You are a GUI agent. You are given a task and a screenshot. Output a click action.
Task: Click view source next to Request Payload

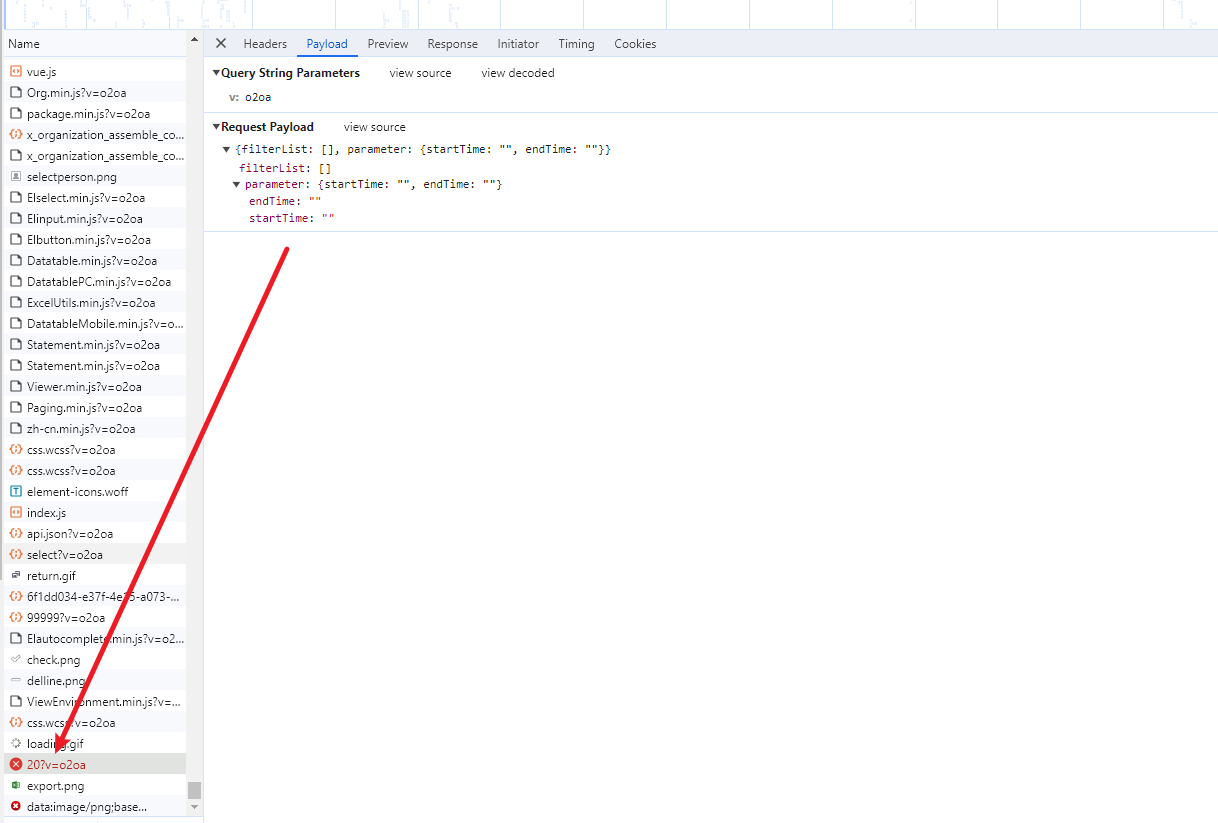(374, 127)
